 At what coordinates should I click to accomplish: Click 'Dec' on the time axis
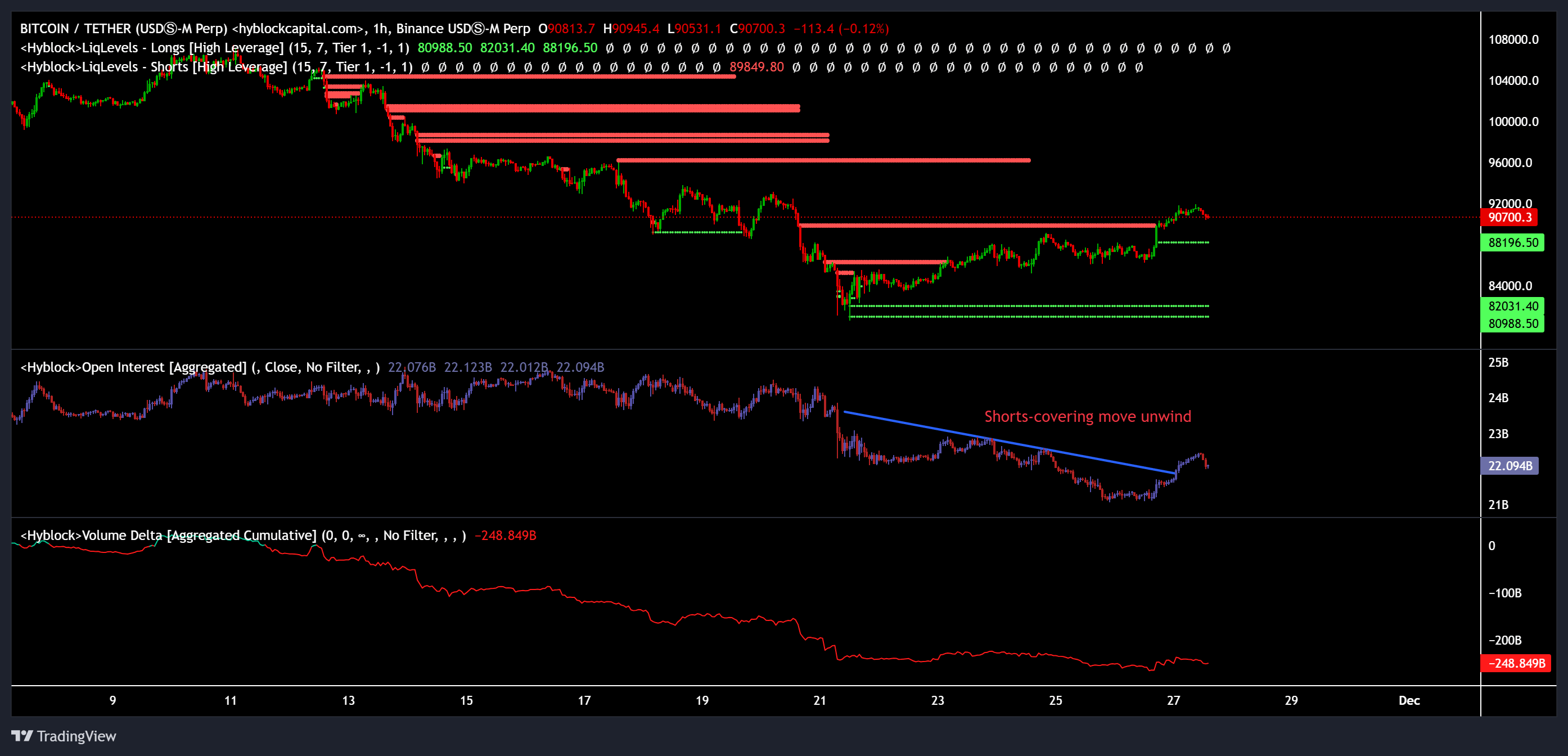tap(1409, 700)
